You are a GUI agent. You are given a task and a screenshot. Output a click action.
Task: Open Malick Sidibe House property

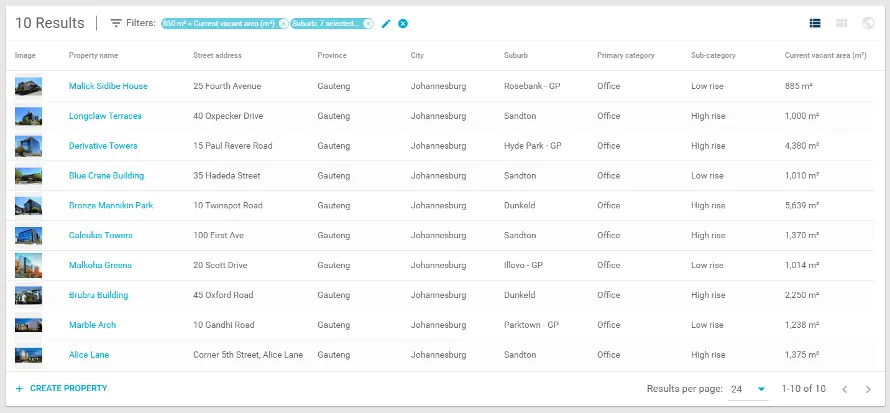click(108, 86)
